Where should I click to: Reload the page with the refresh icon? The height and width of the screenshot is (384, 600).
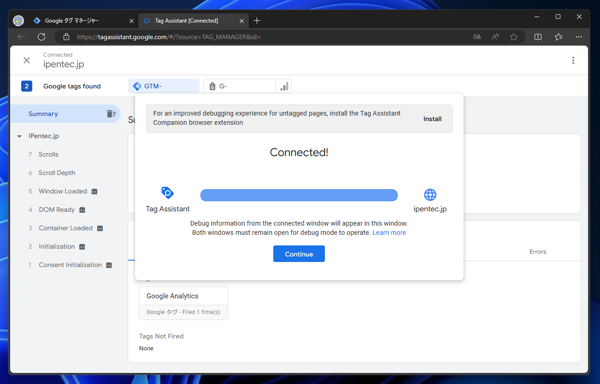(41, 37)
